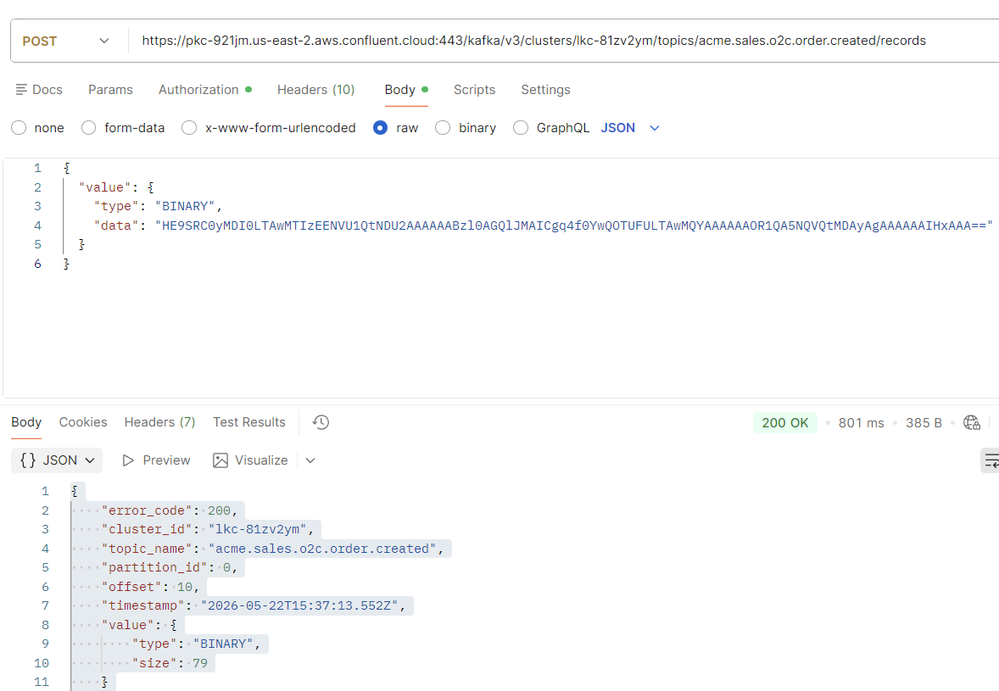Click the "offset": 10 line
Image resolution: width=999 pixels, height=691 pixels.
click(150, 587)
